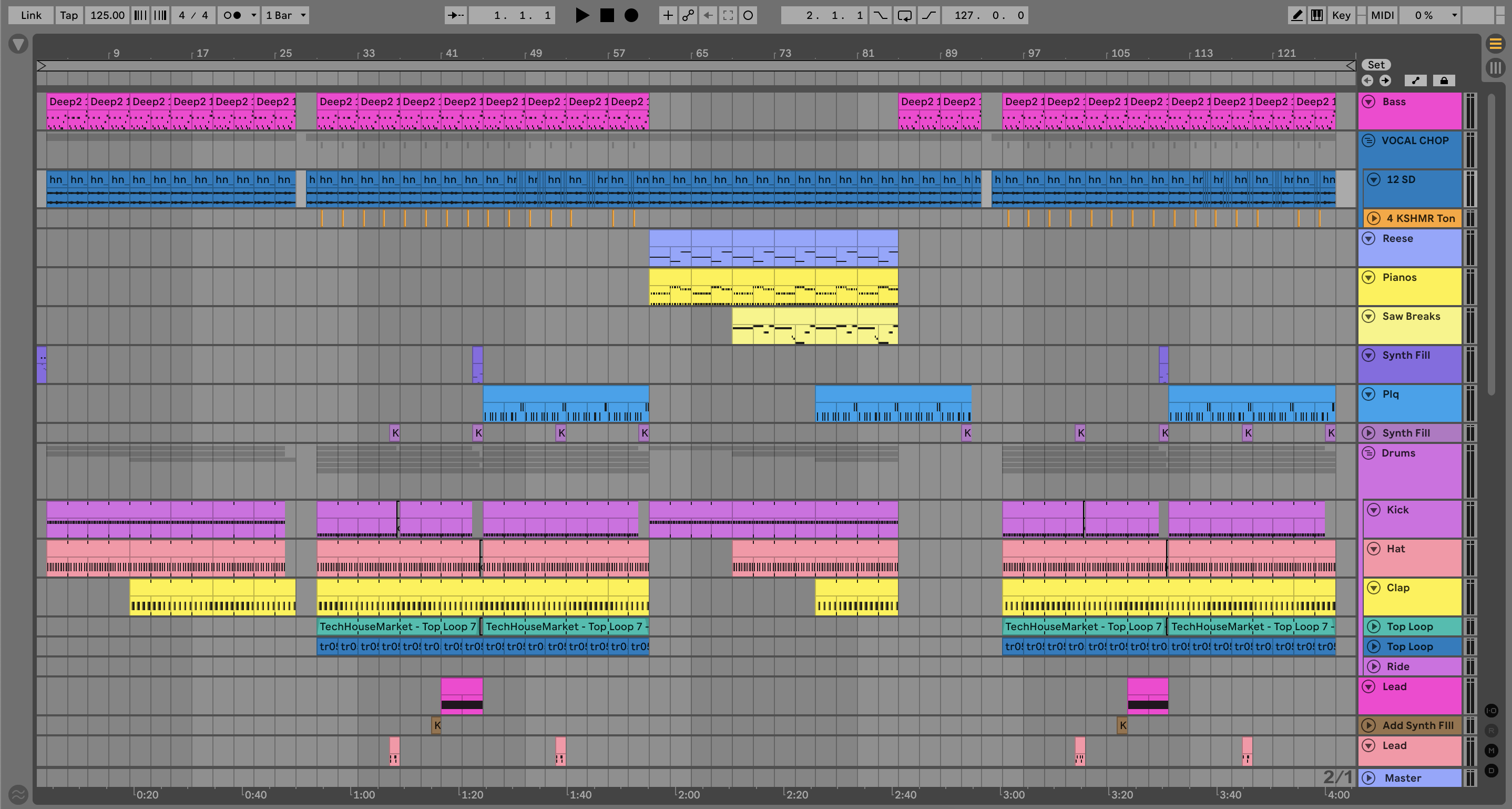1512x809 pixels.
Task: Fold the Reese track with its triangle
Action: 1368,238
